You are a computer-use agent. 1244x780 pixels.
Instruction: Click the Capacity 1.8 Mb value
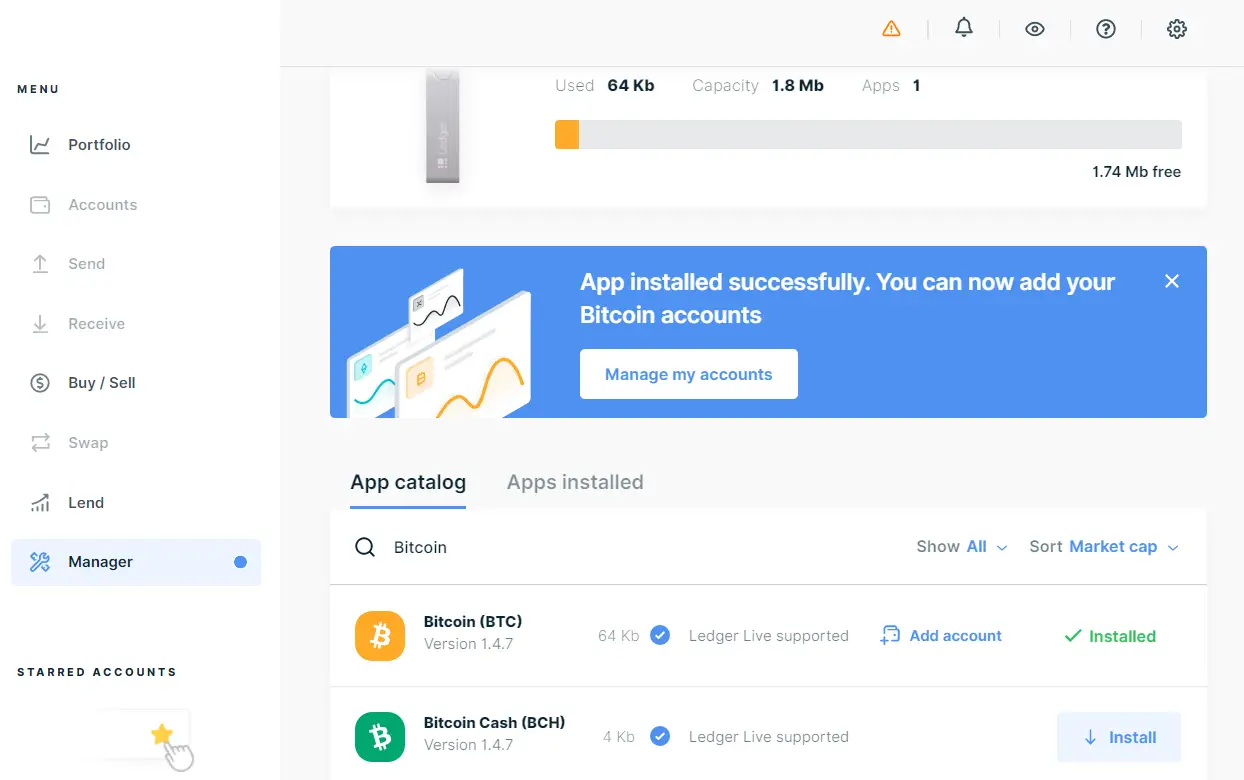[798, 86]
